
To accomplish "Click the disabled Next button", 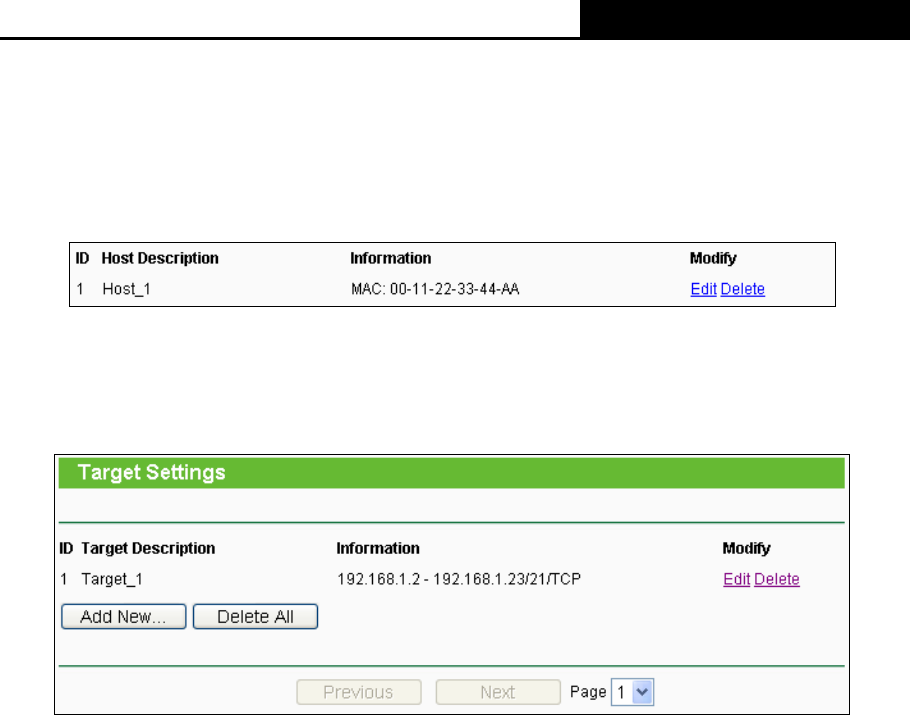I will point(498,692).
